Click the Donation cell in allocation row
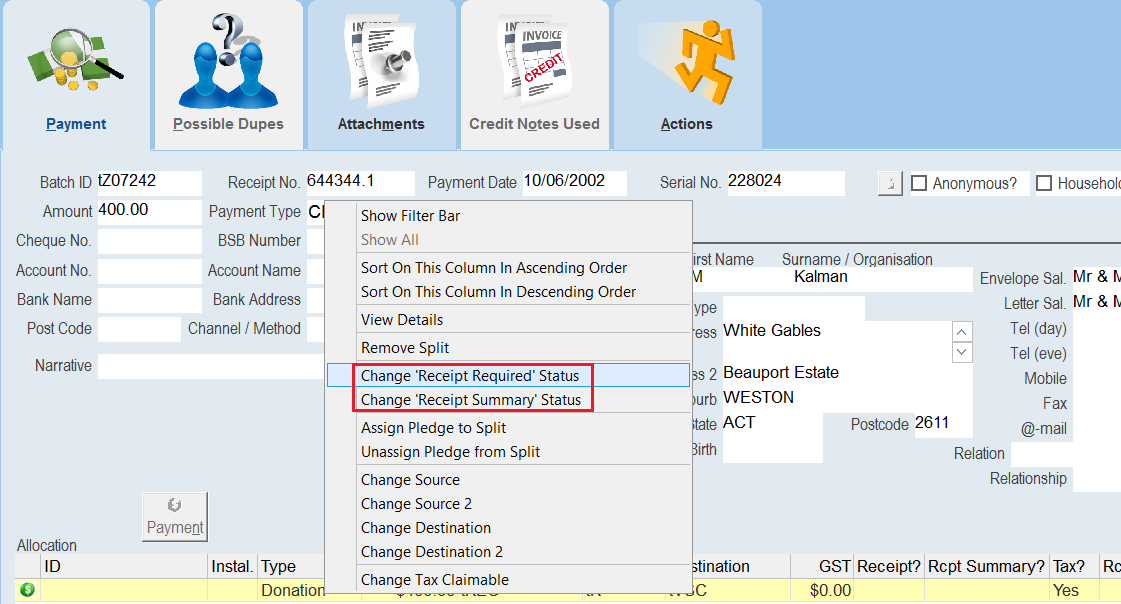This screenshot has width=1121, height=604. click(x=292, y=590)
